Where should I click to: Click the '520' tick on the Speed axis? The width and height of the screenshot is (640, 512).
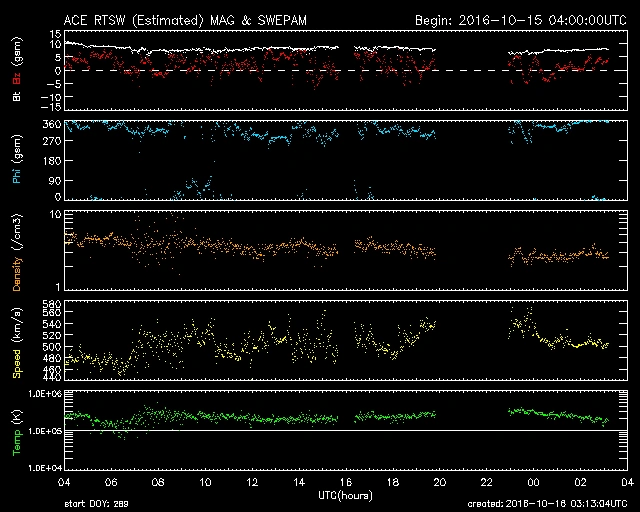point(52,335)
